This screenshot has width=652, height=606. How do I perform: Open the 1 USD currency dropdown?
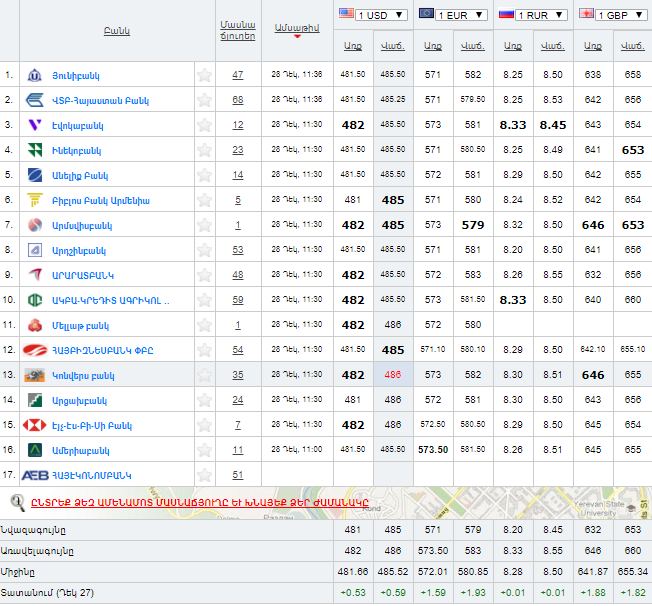(x=381, y=15)
